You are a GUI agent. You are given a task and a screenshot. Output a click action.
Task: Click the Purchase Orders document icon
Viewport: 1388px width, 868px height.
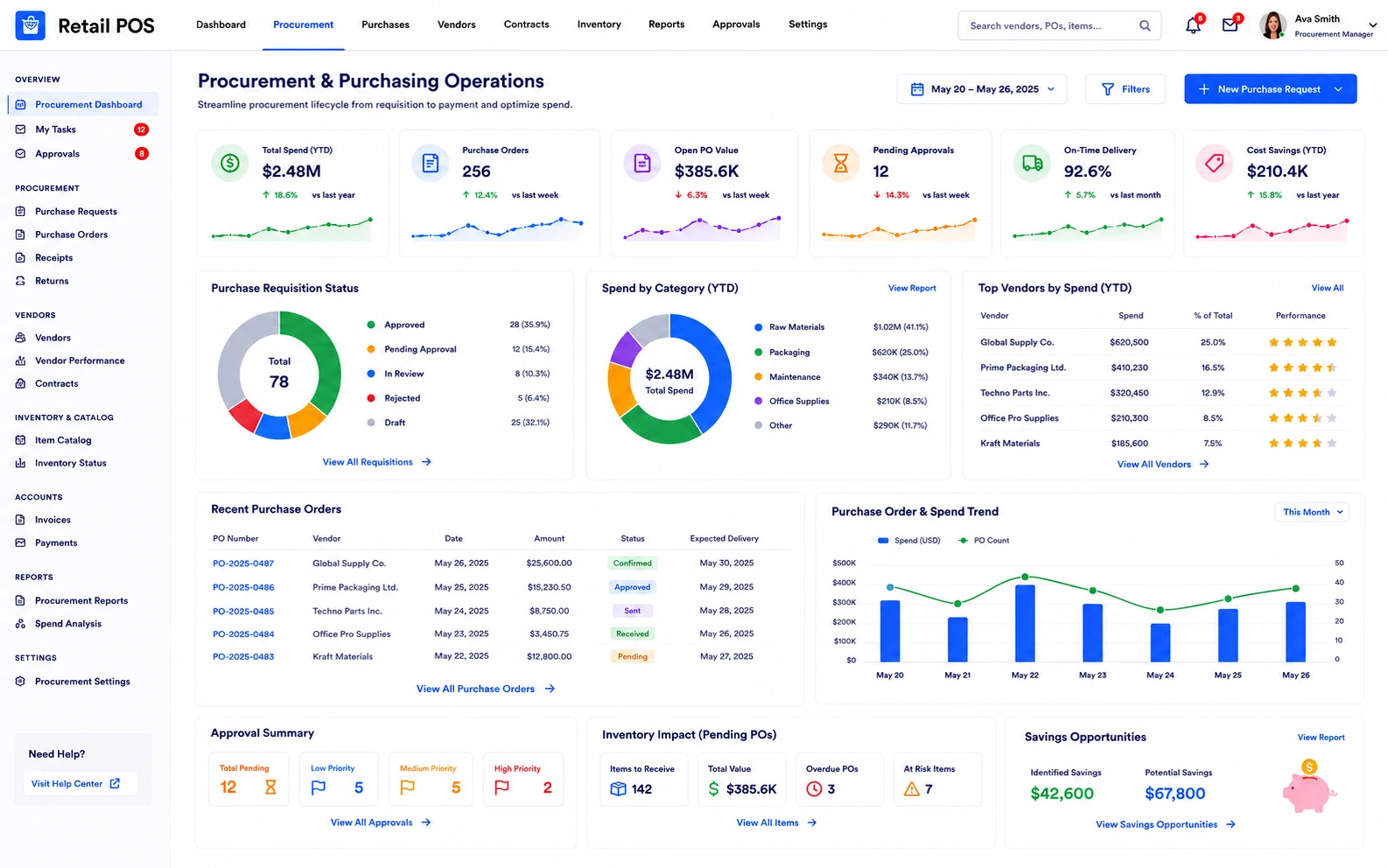[430, 163]
